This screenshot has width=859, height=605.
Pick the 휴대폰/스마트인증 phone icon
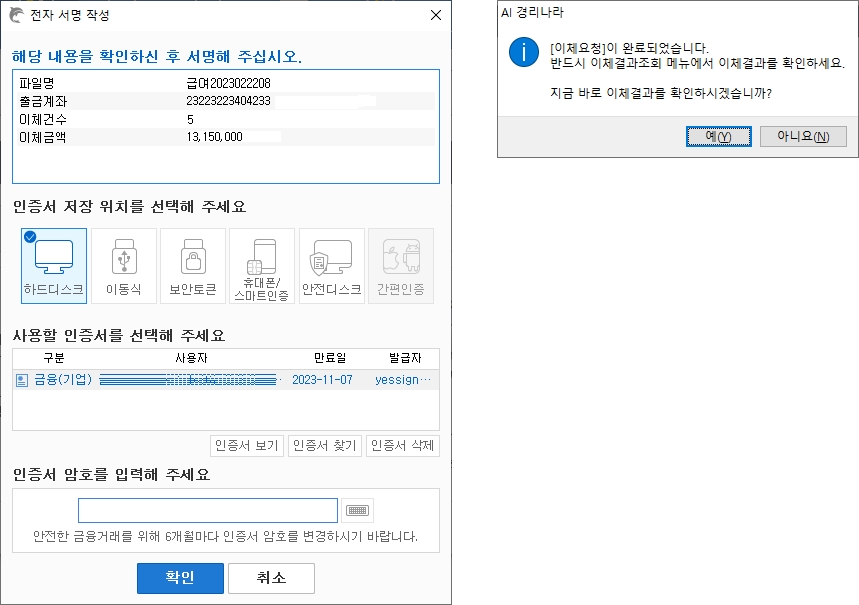(x=262, y=266)
